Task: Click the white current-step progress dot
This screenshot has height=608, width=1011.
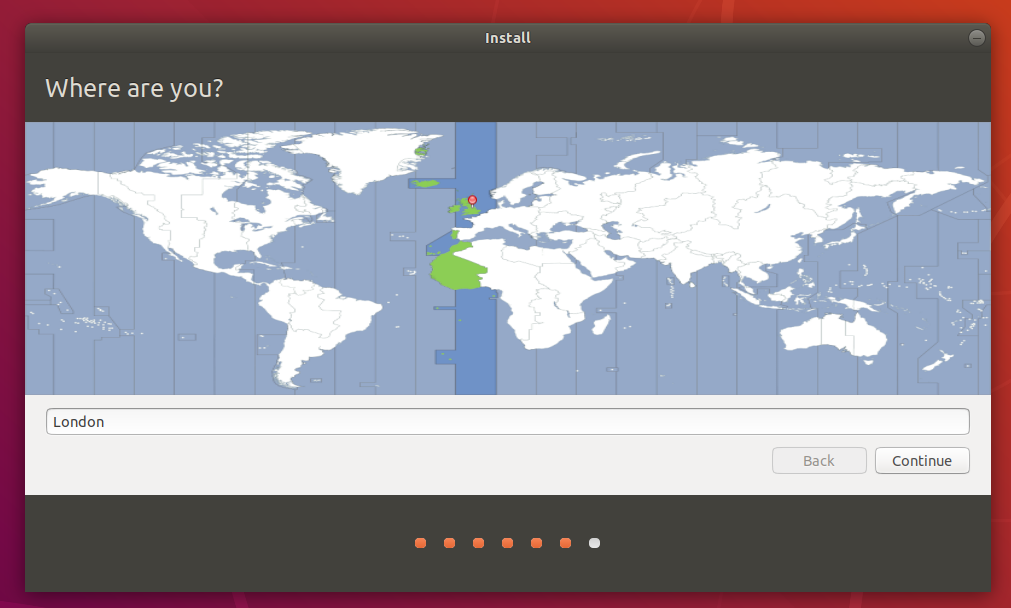Action: point(594,543)
